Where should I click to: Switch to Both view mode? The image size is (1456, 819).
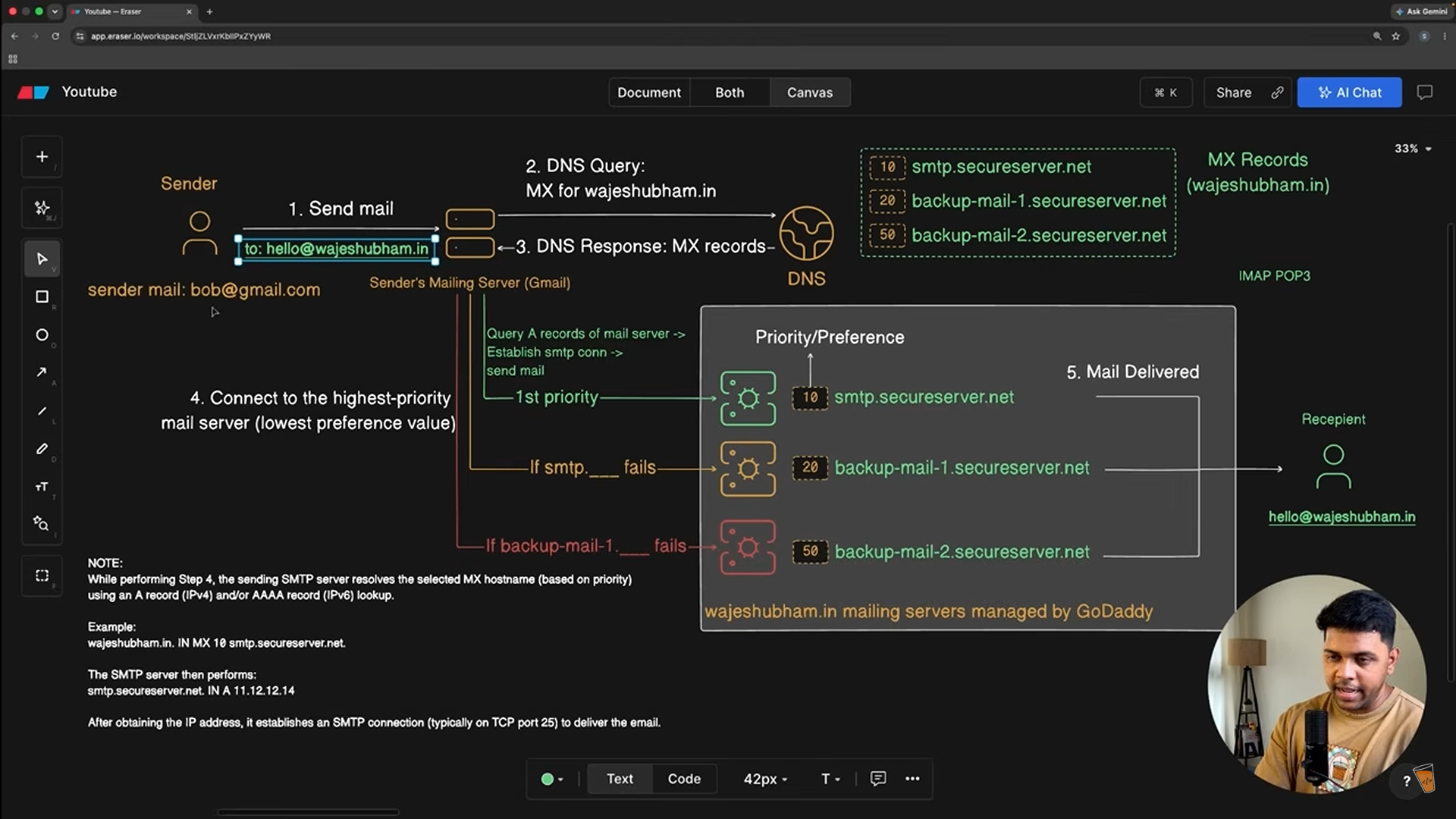(x=730, y=93)
